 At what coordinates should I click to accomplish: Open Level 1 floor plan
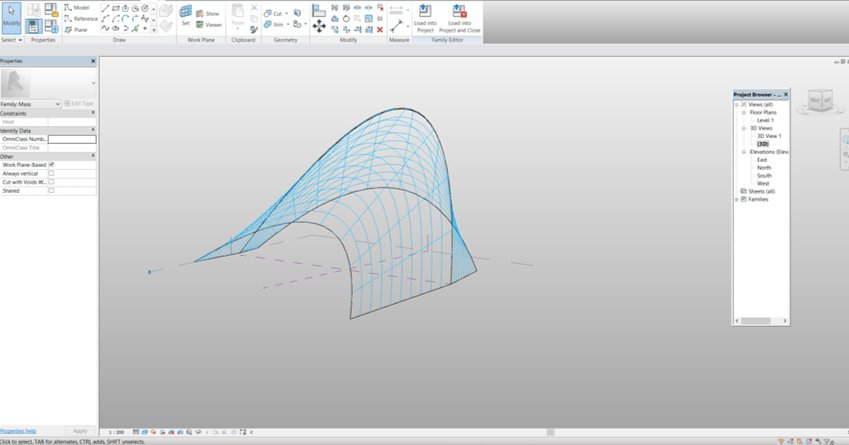765,120
